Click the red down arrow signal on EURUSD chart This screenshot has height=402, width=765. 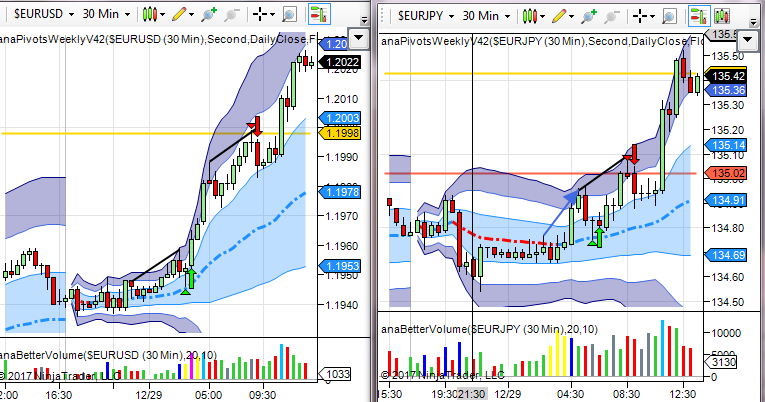pos(257,126)
